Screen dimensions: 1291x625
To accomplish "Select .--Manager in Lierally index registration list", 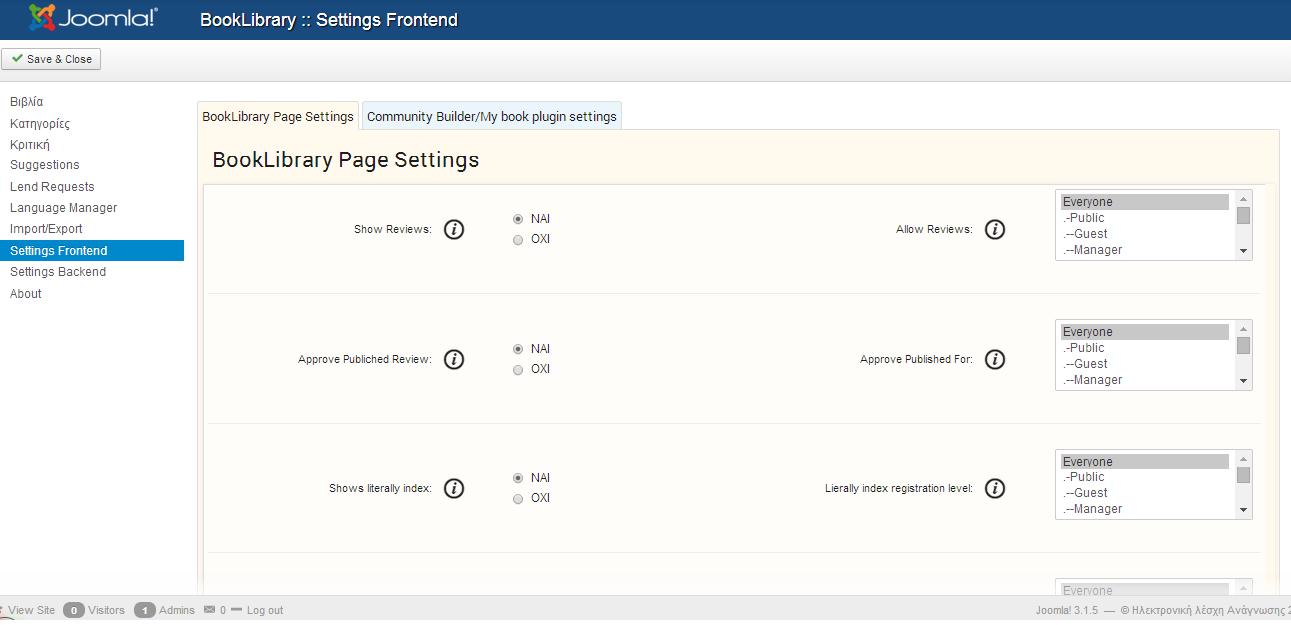I will tap(1145, 509).
